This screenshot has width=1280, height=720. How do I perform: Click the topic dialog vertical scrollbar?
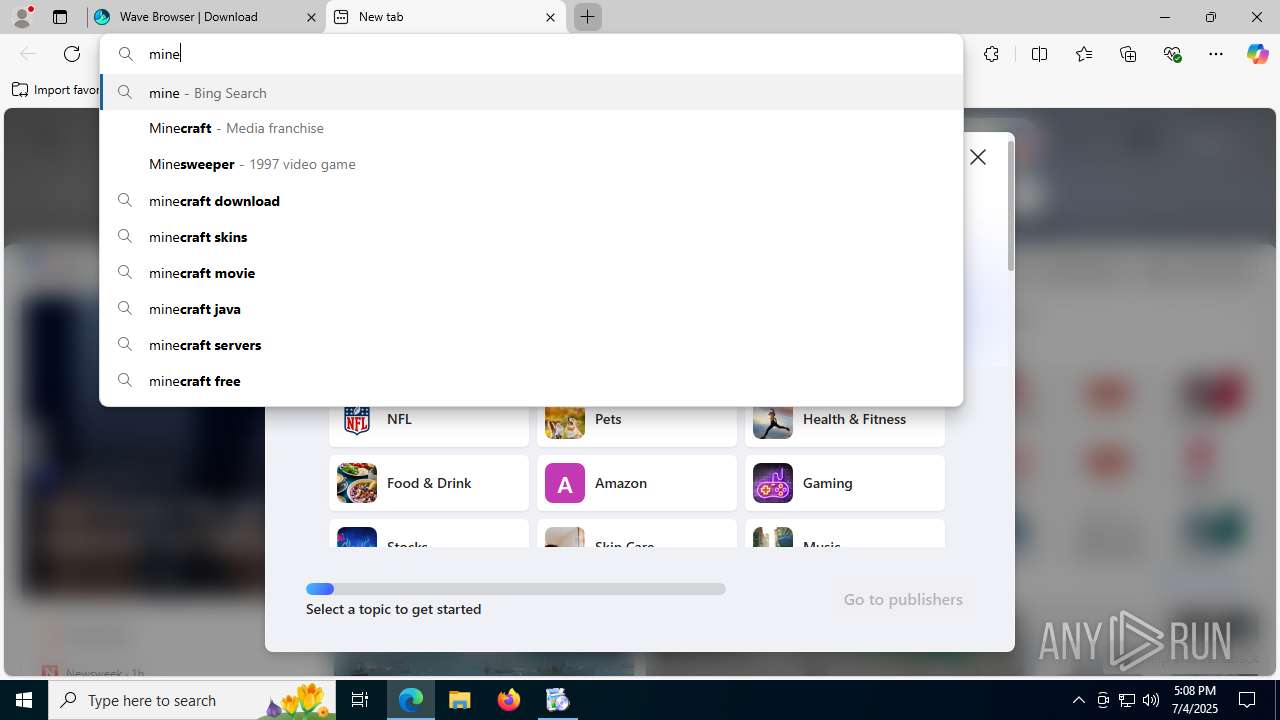coord(1011,206)
